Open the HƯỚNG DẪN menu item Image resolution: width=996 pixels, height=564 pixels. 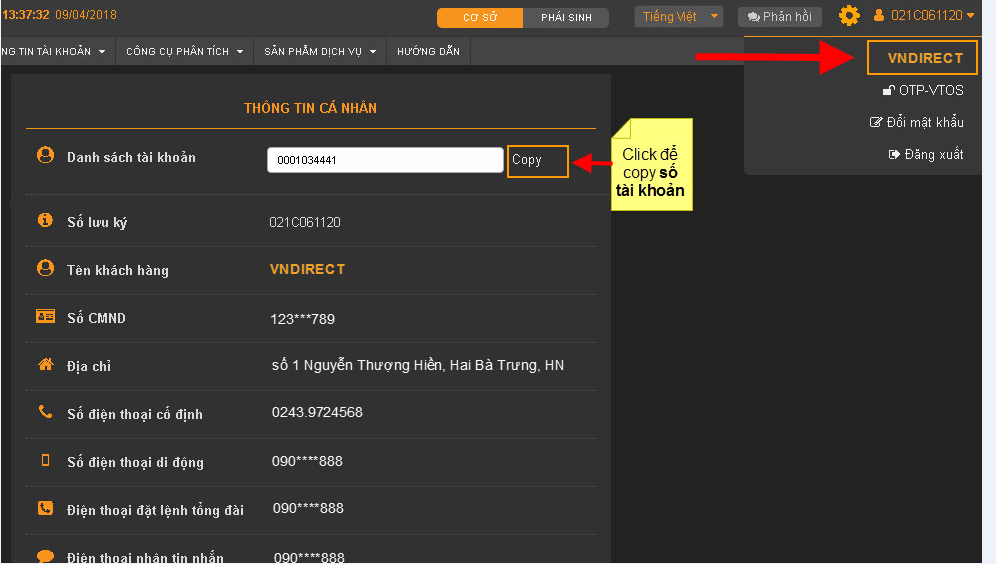(x=428, y=51)
